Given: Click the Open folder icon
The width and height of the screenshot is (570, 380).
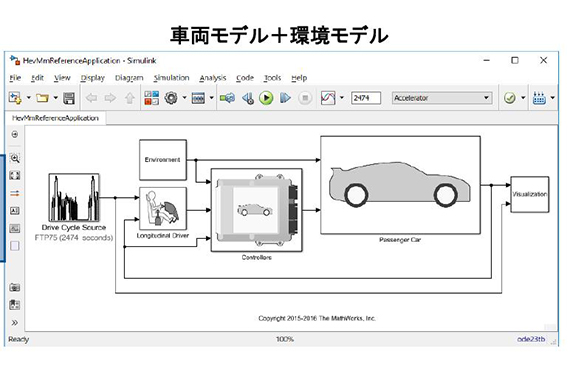Looking at the screenshot, I should (42, 98).
